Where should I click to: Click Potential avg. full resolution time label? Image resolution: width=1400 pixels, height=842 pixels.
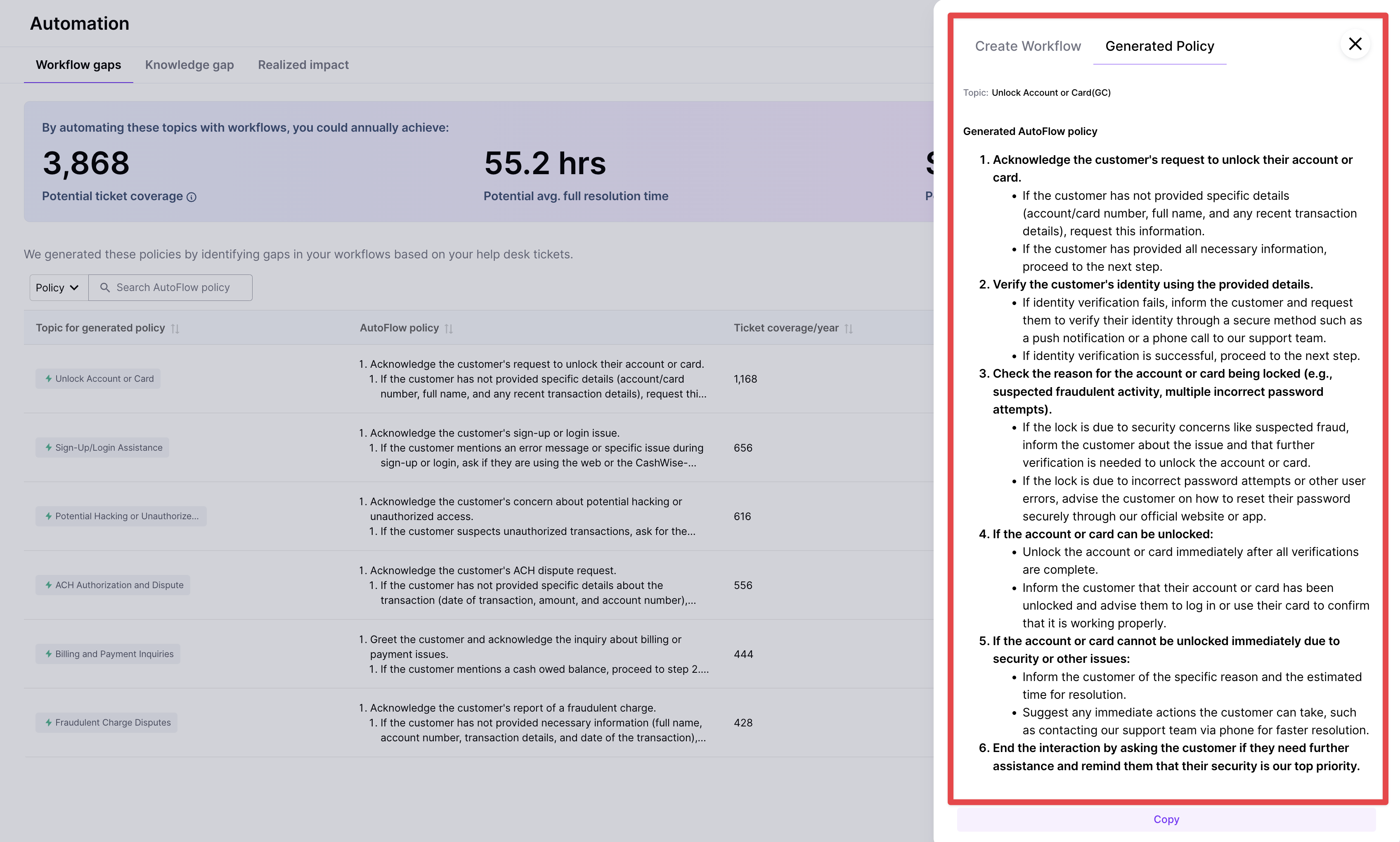click(576, 196)
